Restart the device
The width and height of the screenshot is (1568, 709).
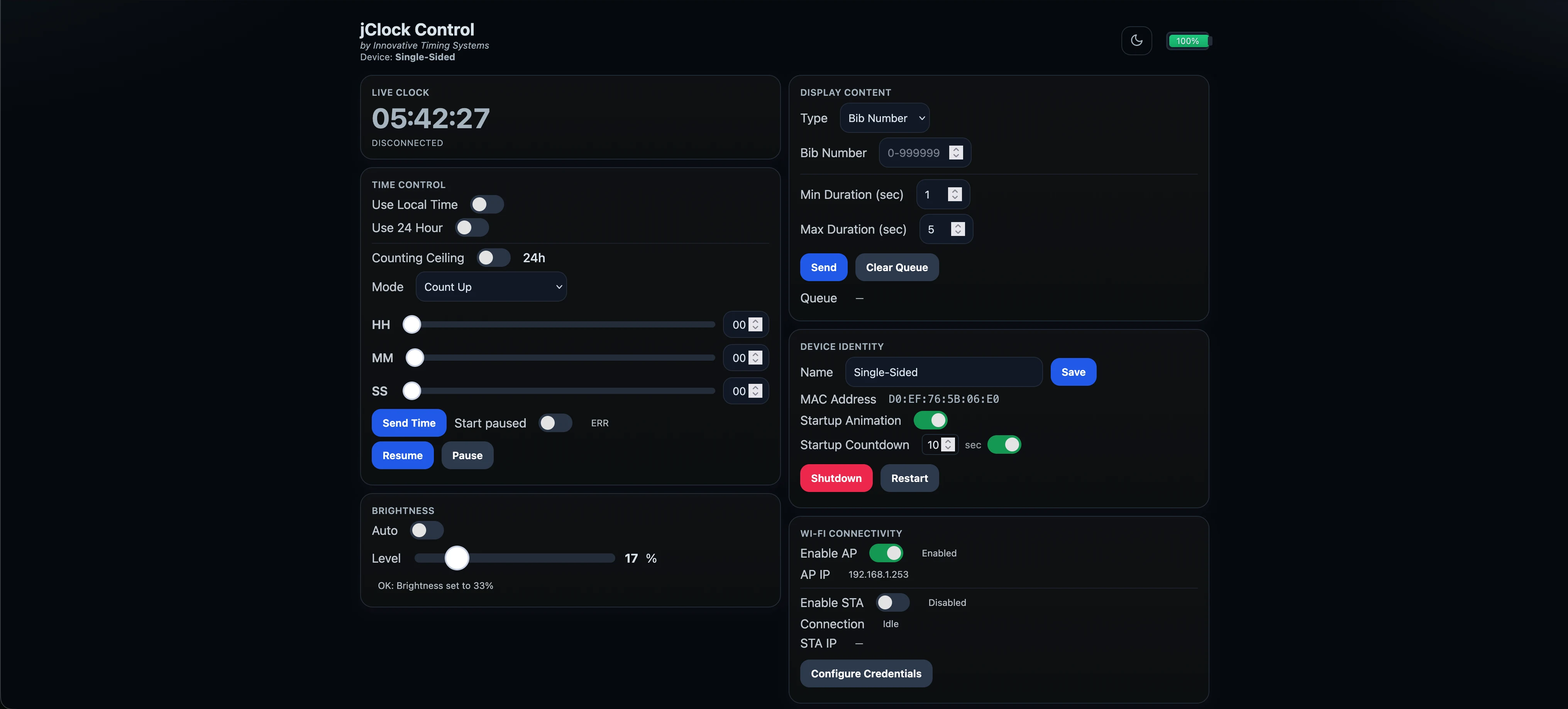(909, 478)
